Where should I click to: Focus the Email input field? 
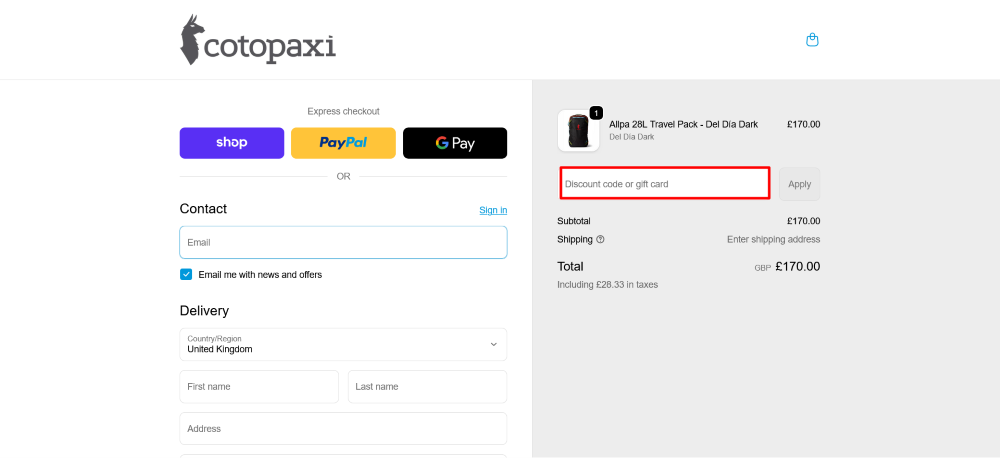(x=343, y=242)
